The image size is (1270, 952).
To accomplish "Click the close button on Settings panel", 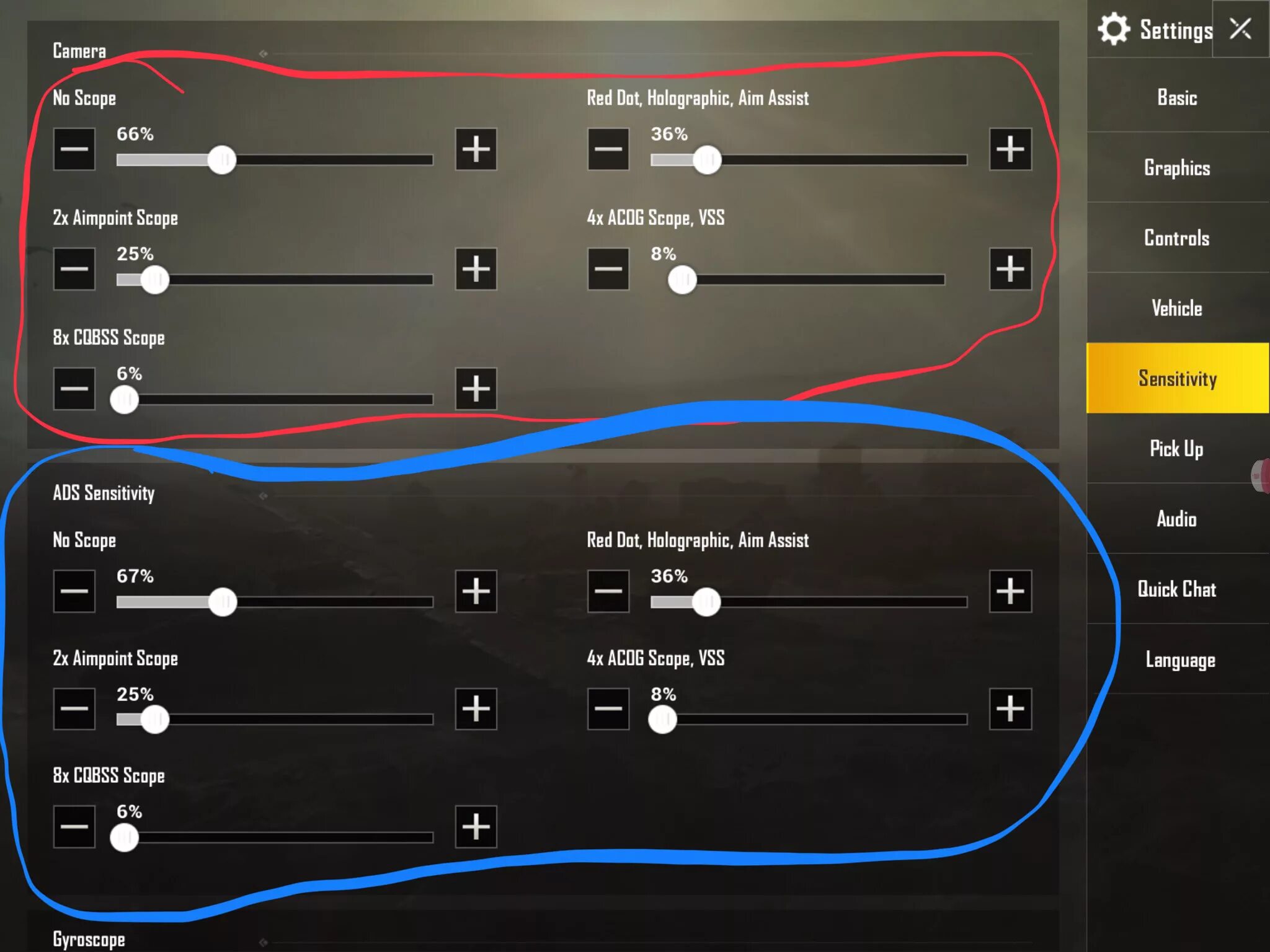I will click(1244, 29).
